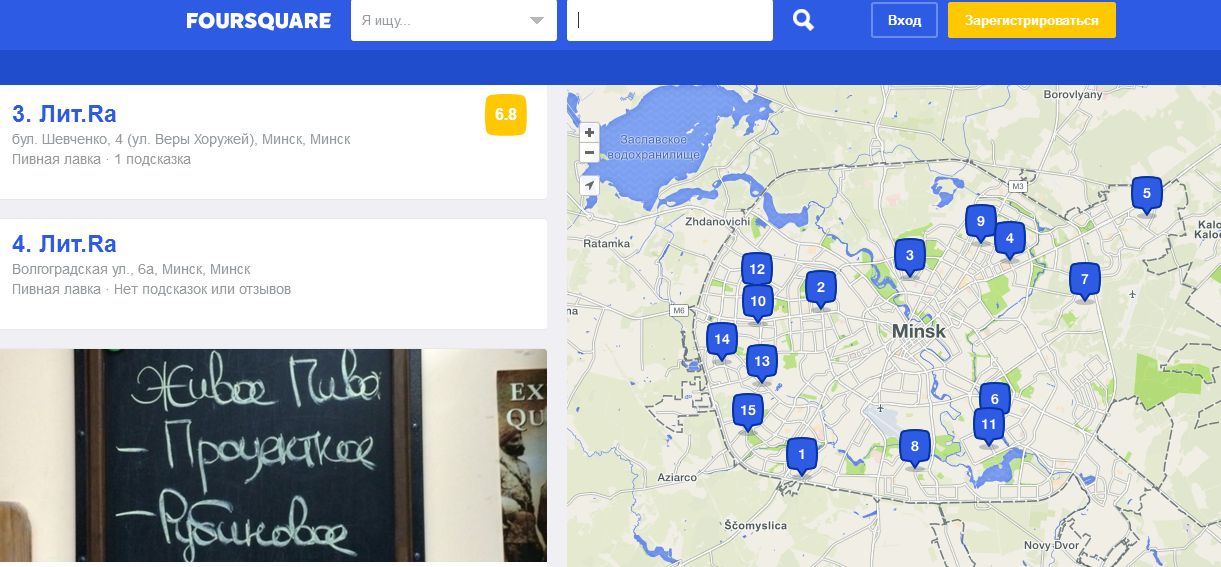Select map pin number 2
Screen dimensions: 1221x567
pyautogui.click(x=821, y=289)
